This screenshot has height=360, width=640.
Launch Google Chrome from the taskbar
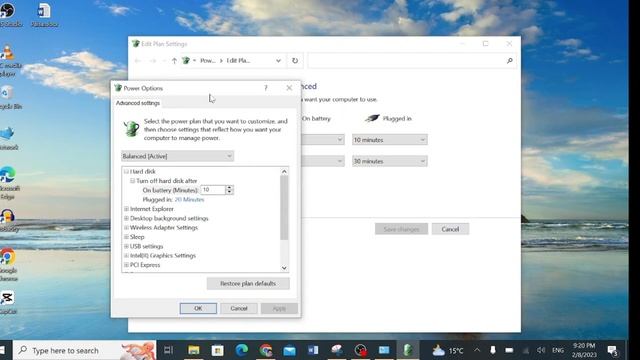[x=266, y=350]
